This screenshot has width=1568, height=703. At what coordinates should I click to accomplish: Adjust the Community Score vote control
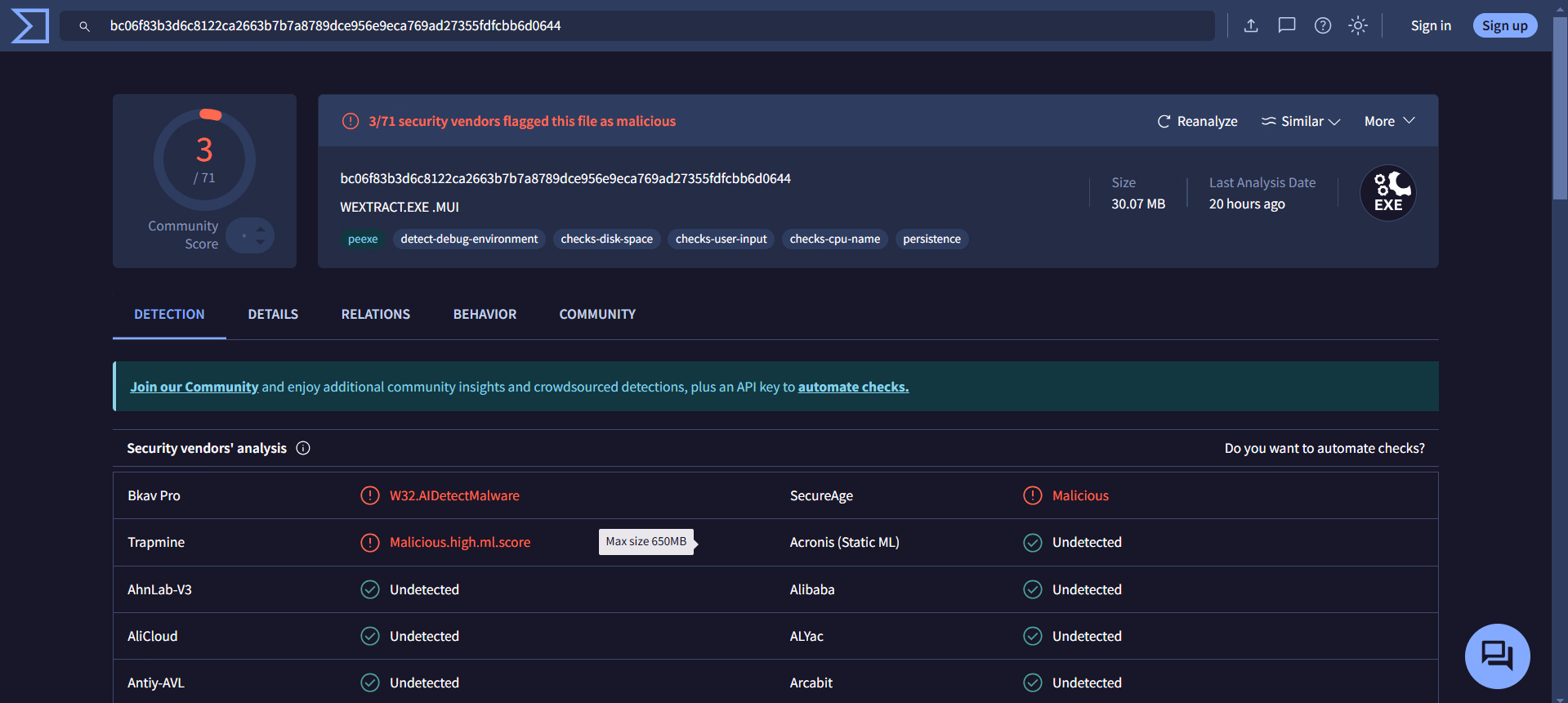click(x=251, y=235)
